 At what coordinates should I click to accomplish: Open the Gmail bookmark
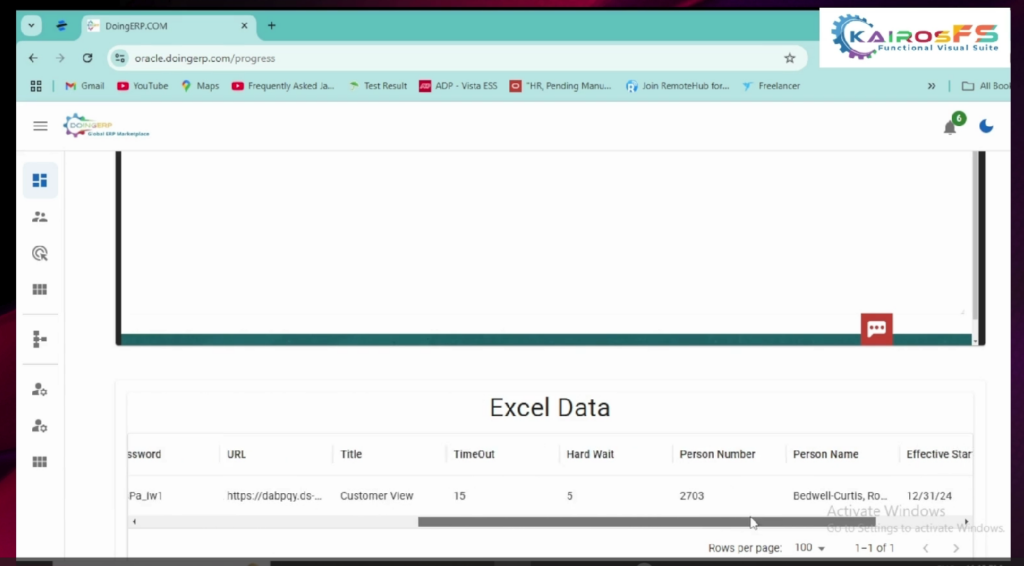click(x=84, y=86)
